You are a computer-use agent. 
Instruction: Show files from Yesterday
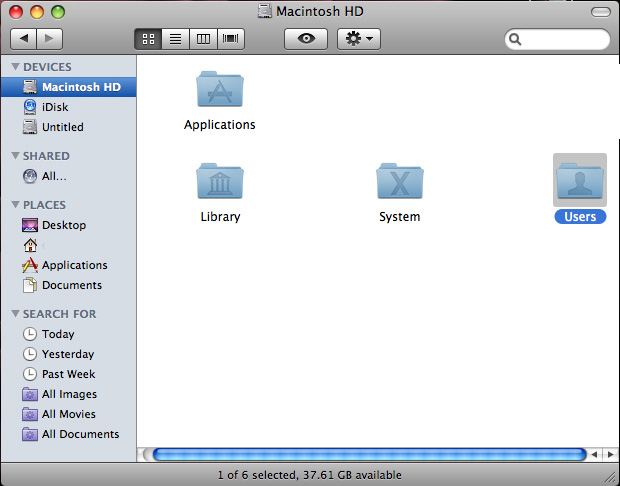[68, 354]
